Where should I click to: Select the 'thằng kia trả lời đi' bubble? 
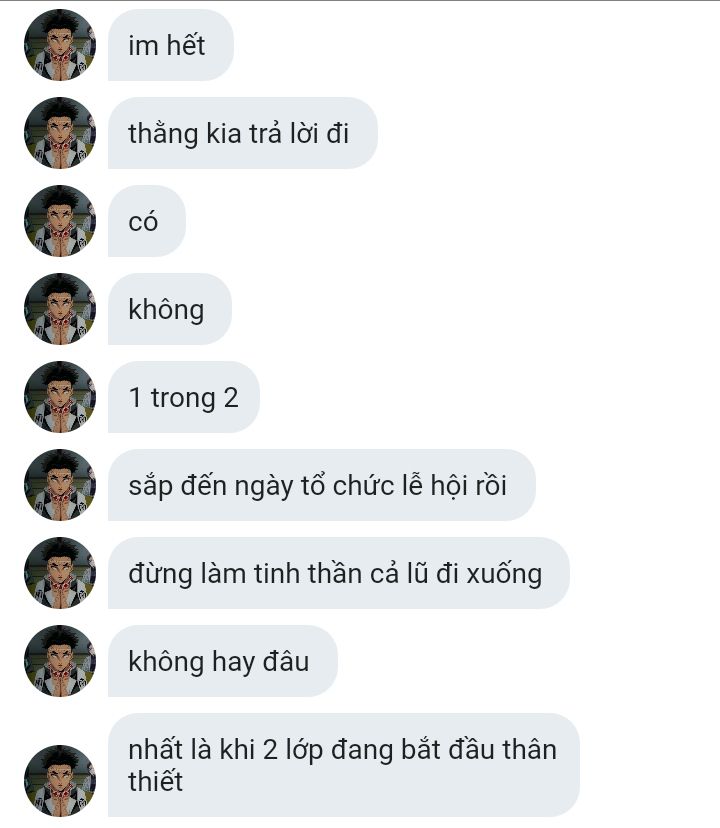click(x=242, y=133)
